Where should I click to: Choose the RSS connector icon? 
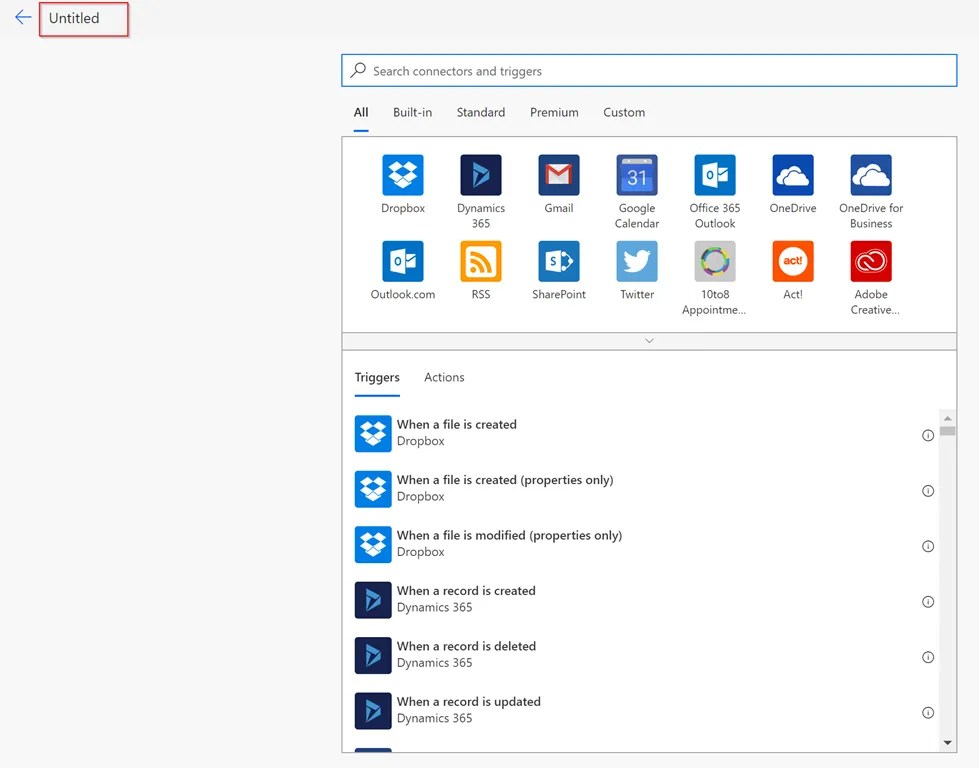[x=481, y=261]
